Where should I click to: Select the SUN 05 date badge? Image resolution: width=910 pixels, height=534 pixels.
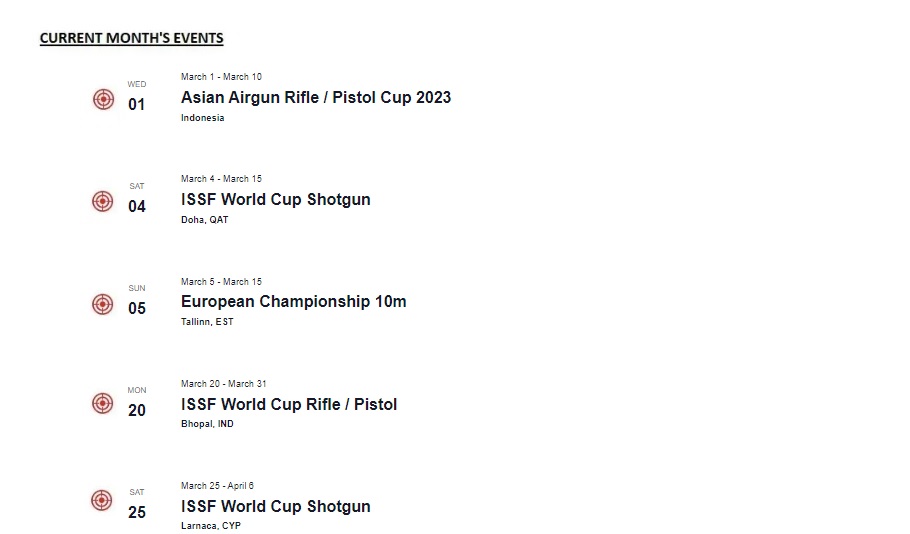[137, 302]
